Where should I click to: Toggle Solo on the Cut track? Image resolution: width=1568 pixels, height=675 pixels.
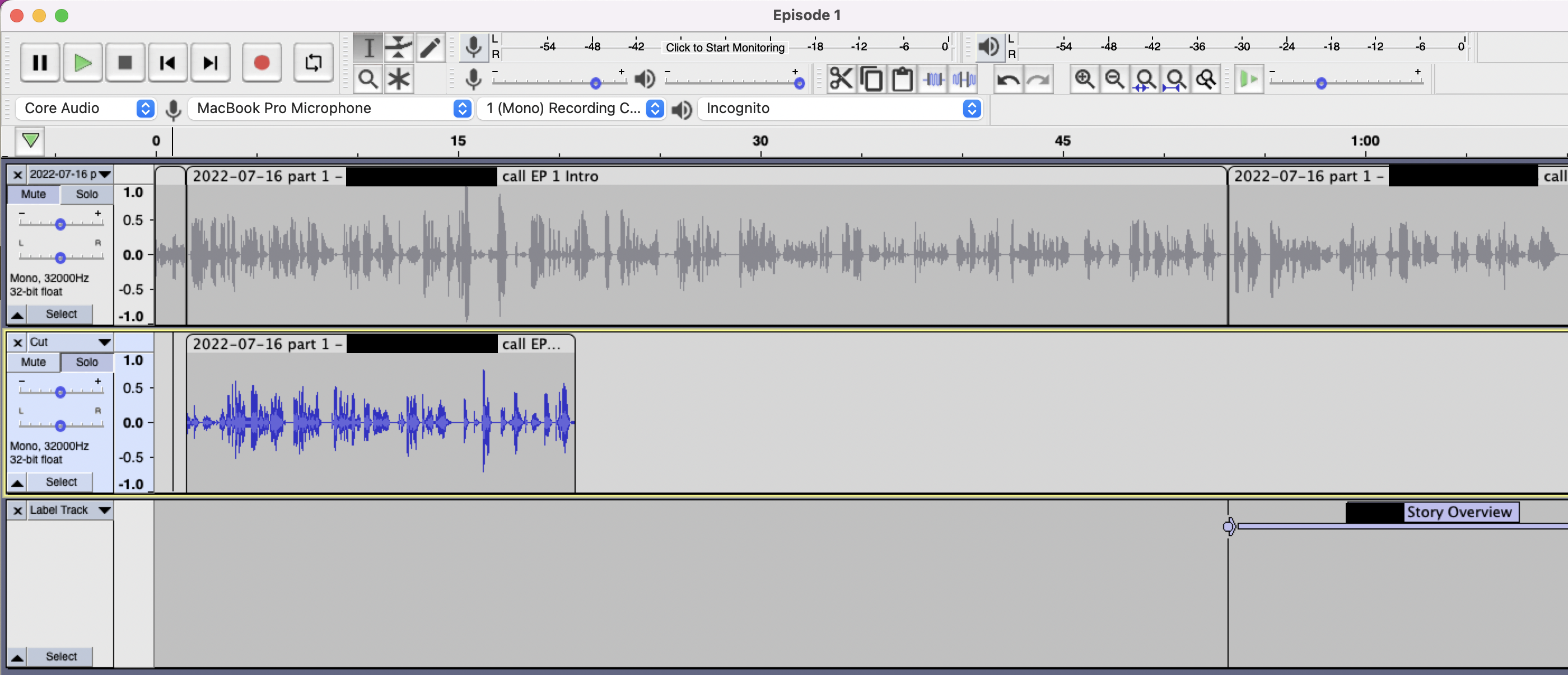pos(87,362)
